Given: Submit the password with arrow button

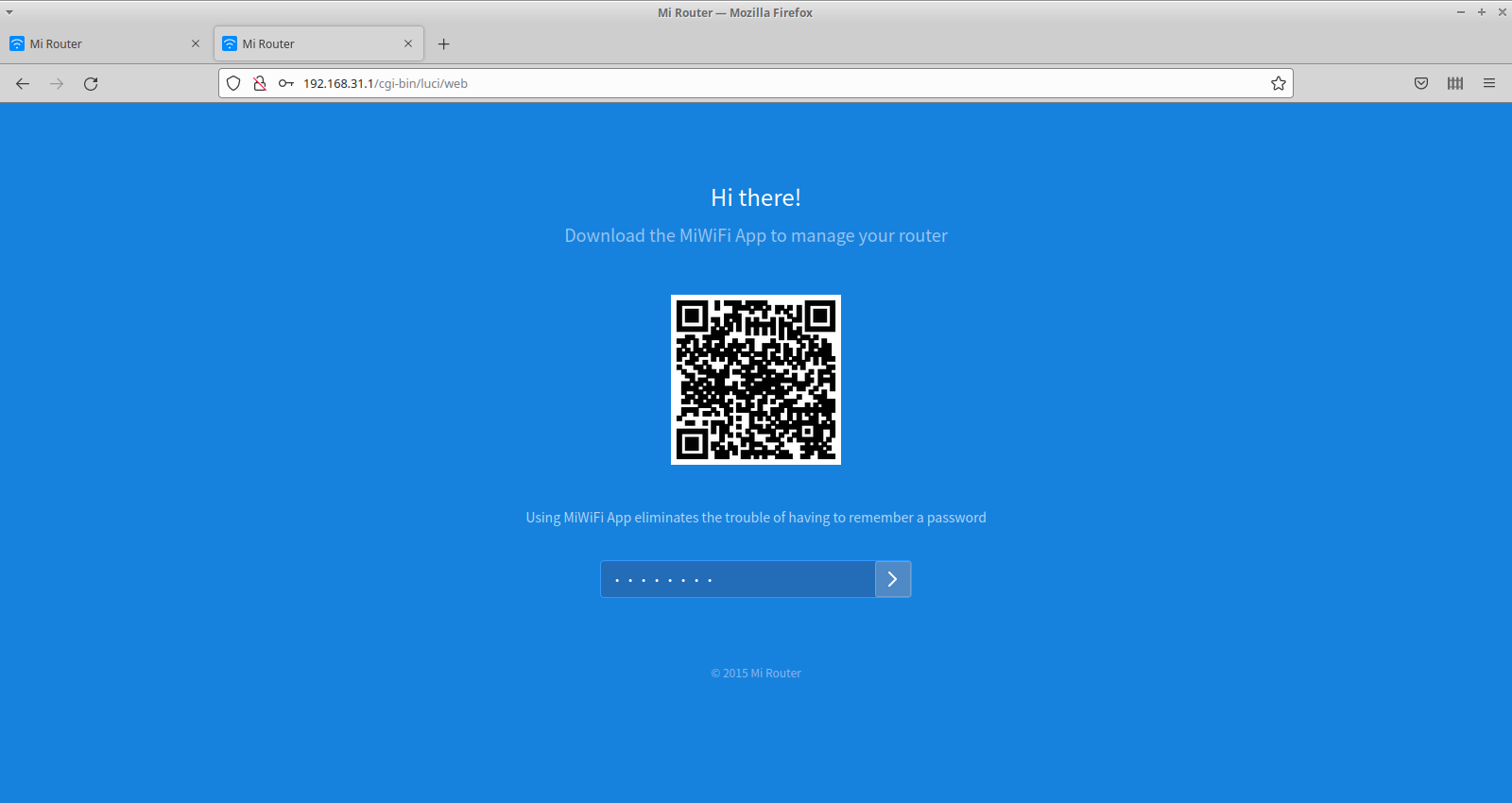Looking at the screenshot, I should [x=893, y=579].
